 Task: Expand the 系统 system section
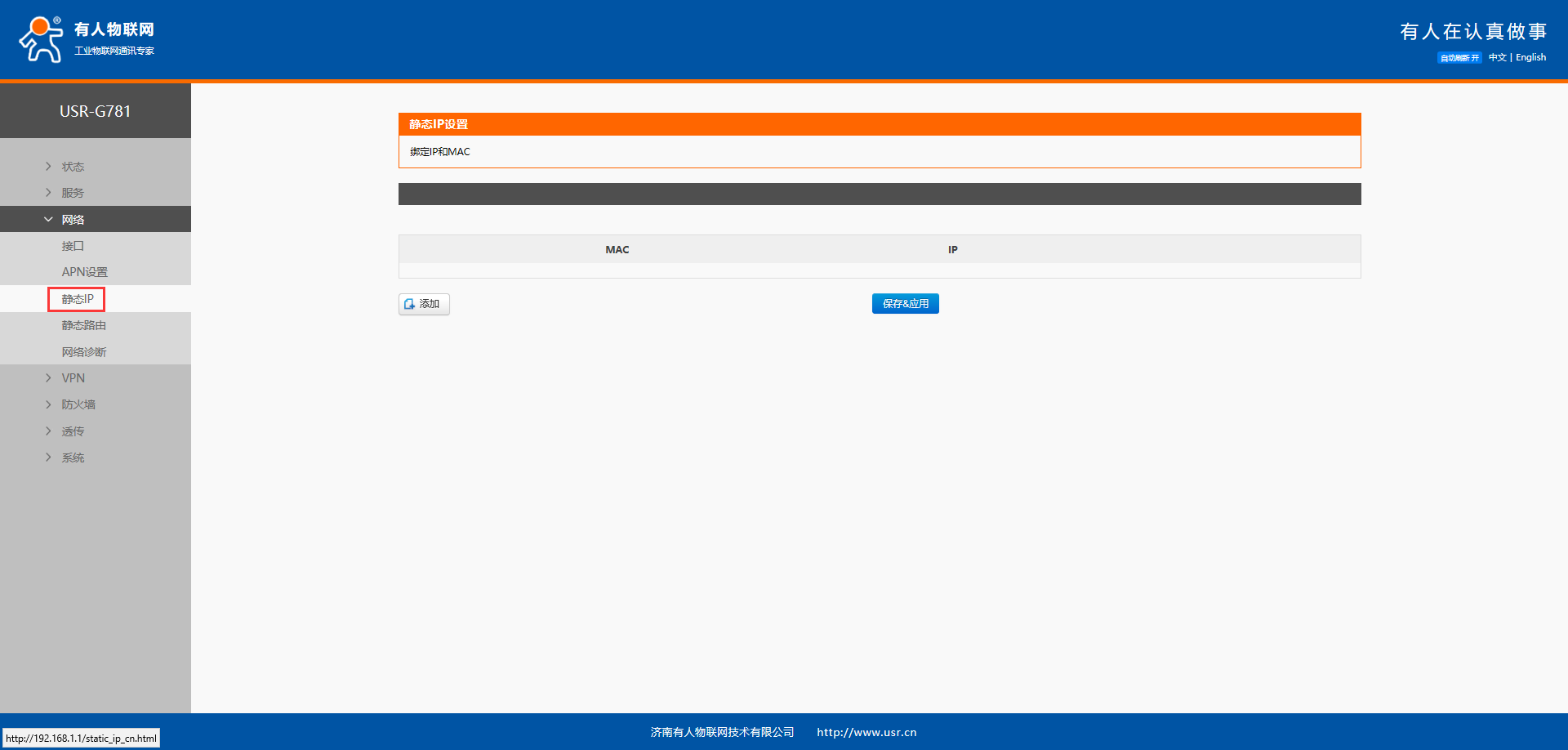coord(73,458)
